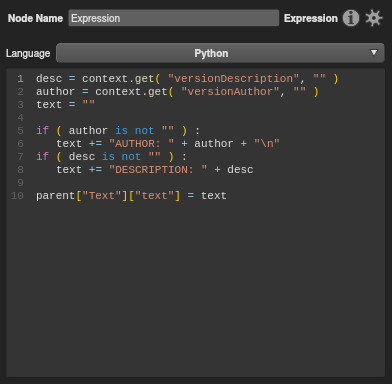Click the "if ( desc is not" line
Image resolution: width=392 pixels, height=384 pixels.
111,157
